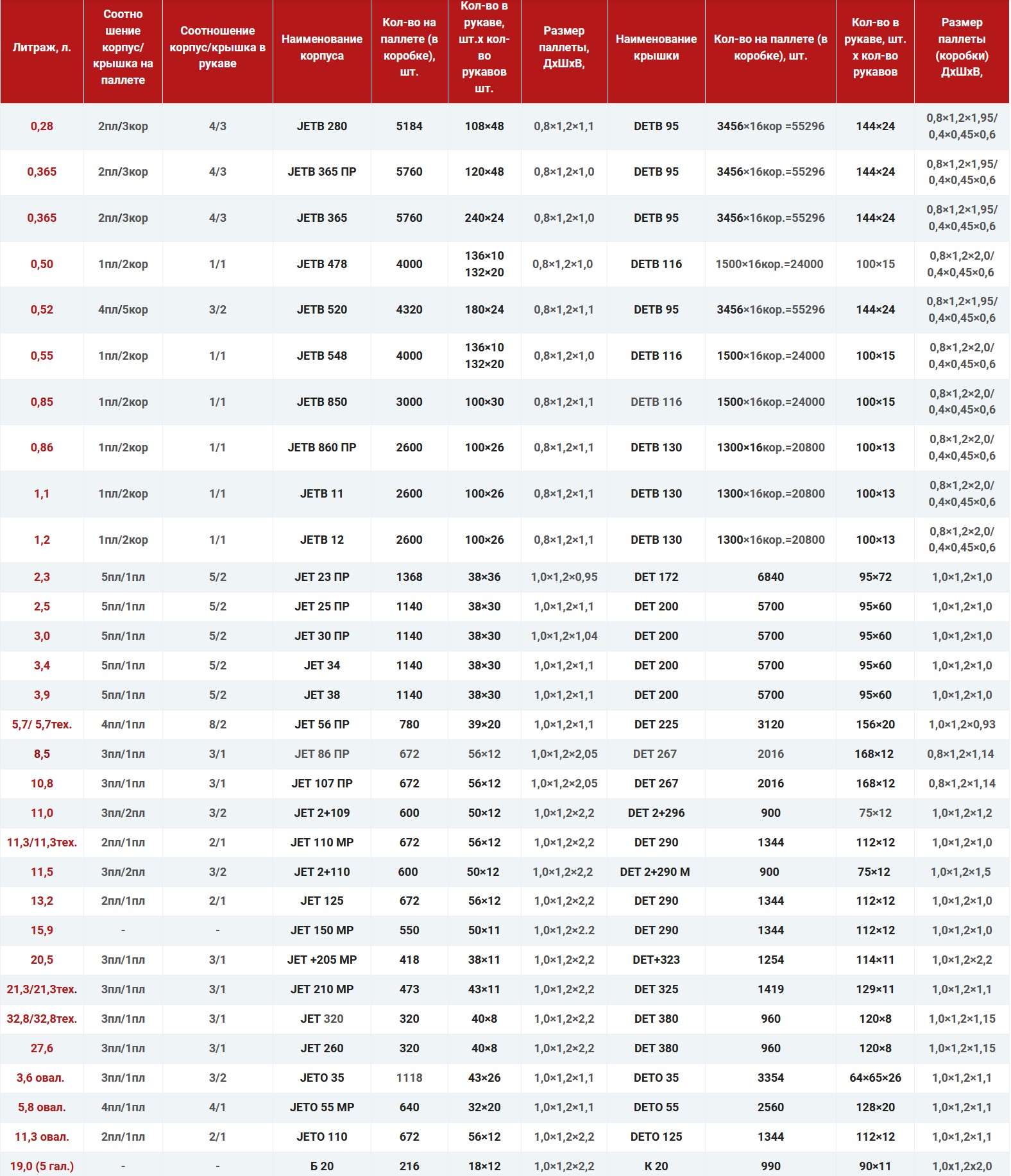This screenshot has height=1176, width=1011.
Task: Select the DET+323 lid name cell
Action: 656,960
